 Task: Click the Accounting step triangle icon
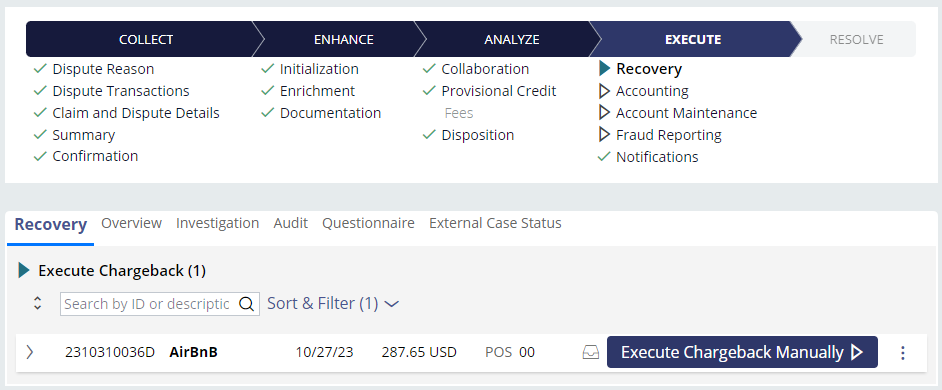click(604, 91)
